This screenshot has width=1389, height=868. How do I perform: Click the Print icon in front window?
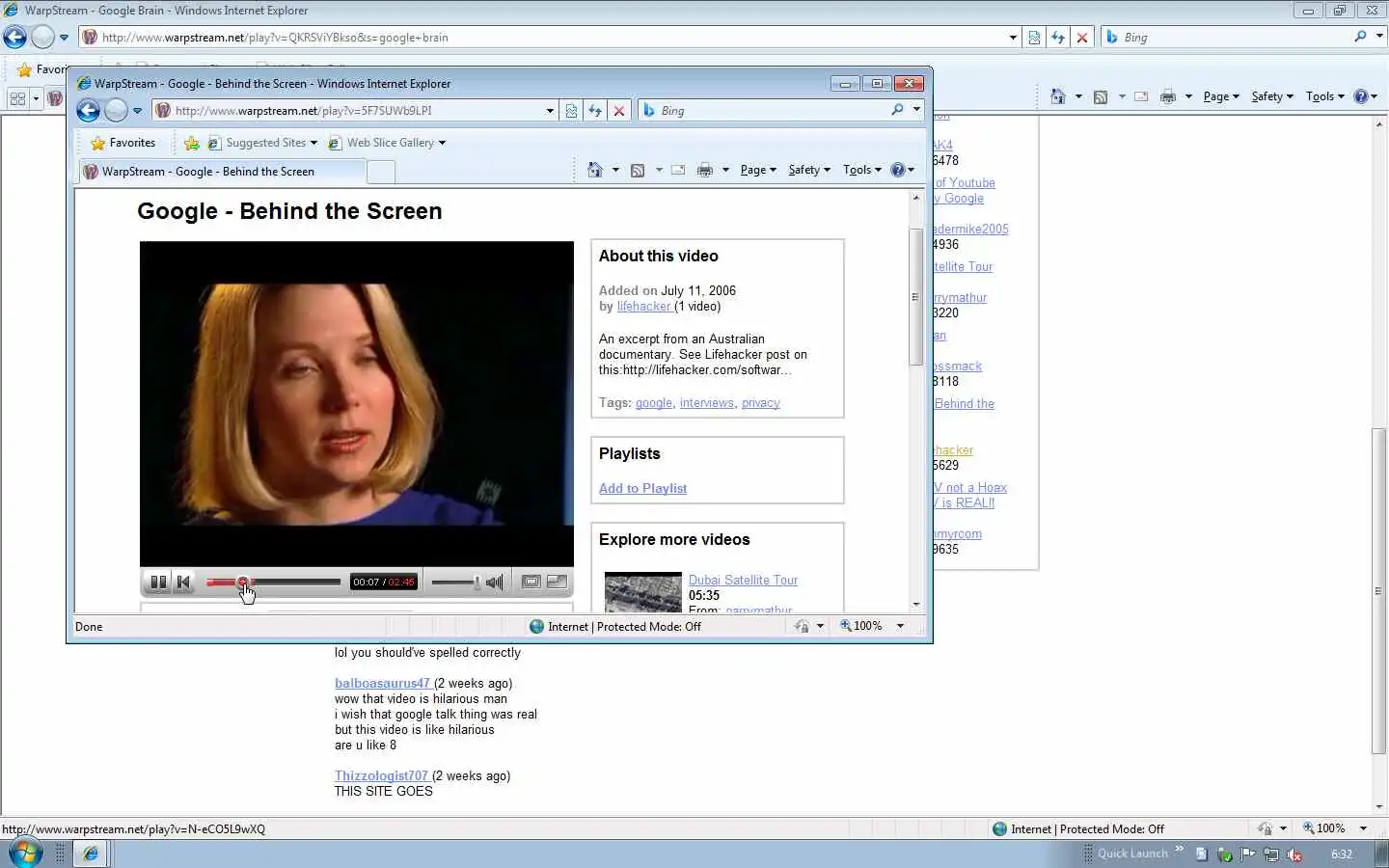(705, 170)
